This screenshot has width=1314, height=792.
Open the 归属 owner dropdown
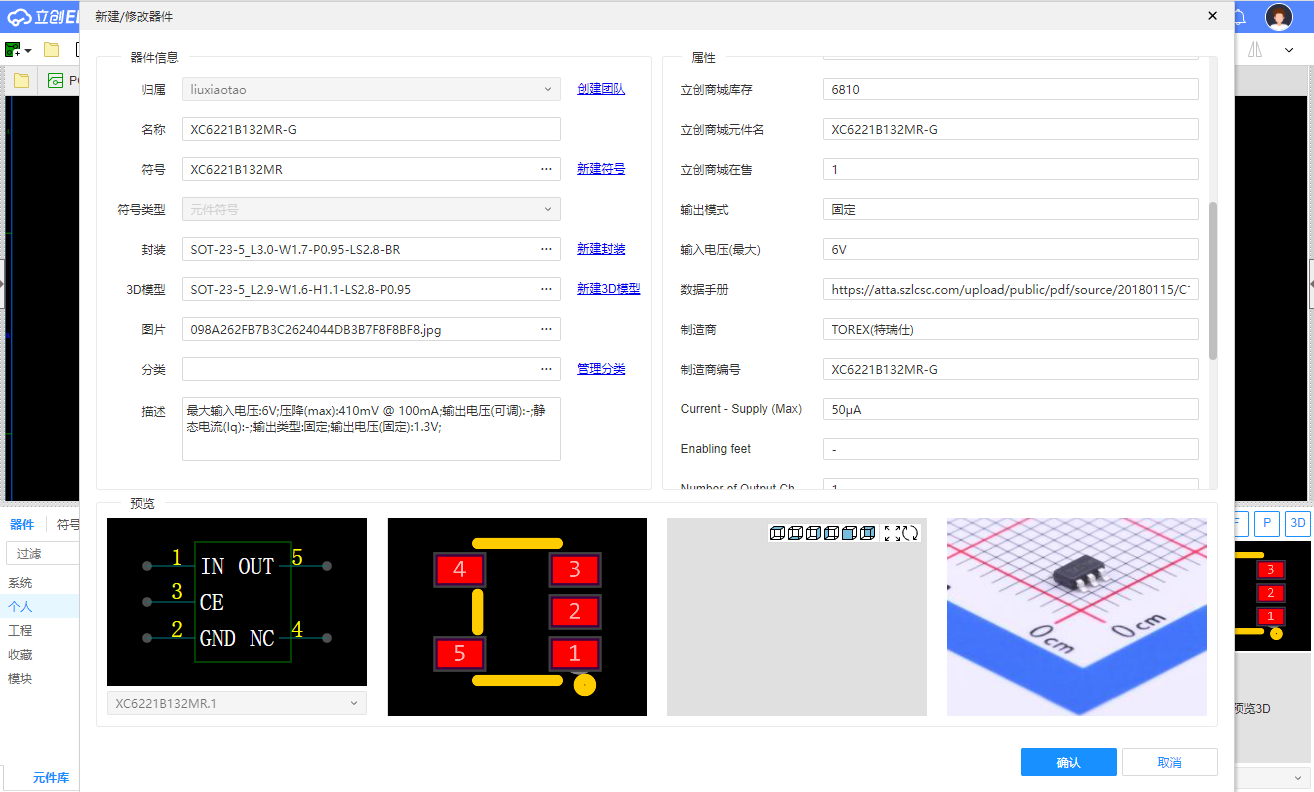(x=371, y=89)
